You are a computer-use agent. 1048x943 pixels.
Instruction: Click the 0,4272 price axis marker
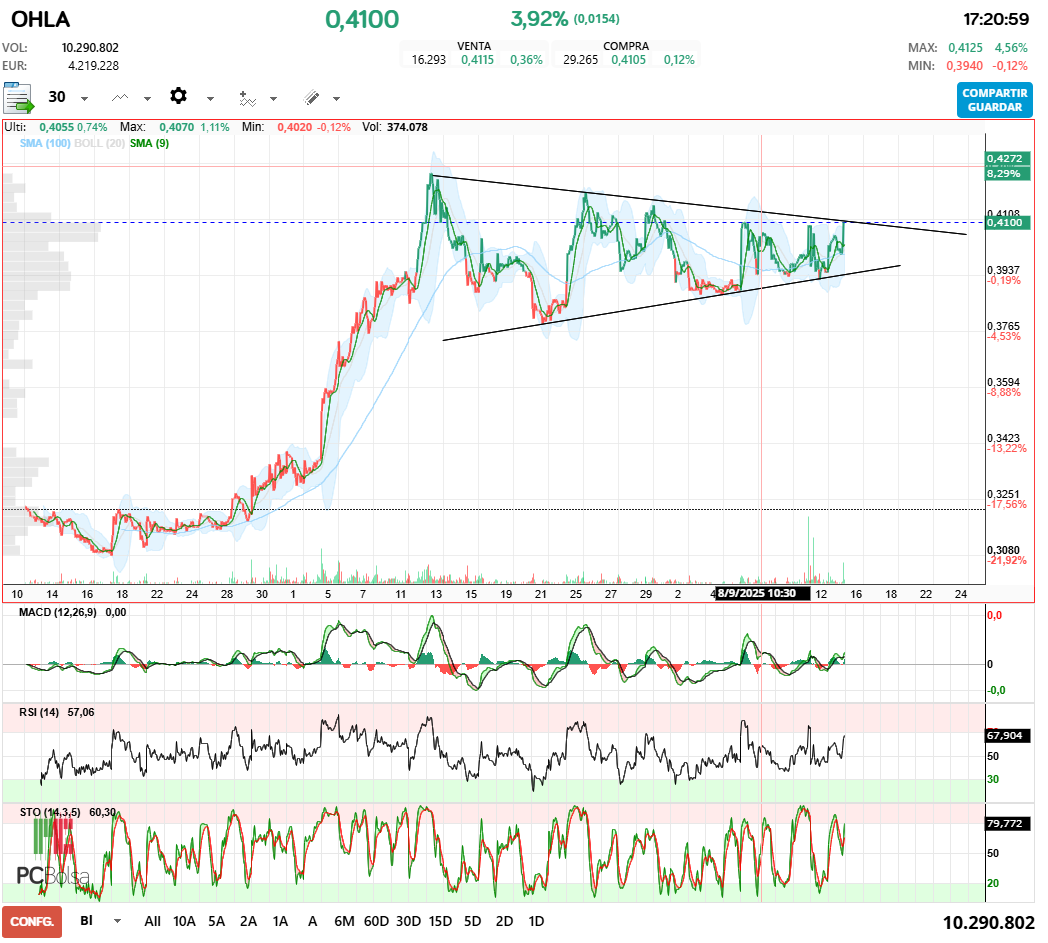point(1005,158)
